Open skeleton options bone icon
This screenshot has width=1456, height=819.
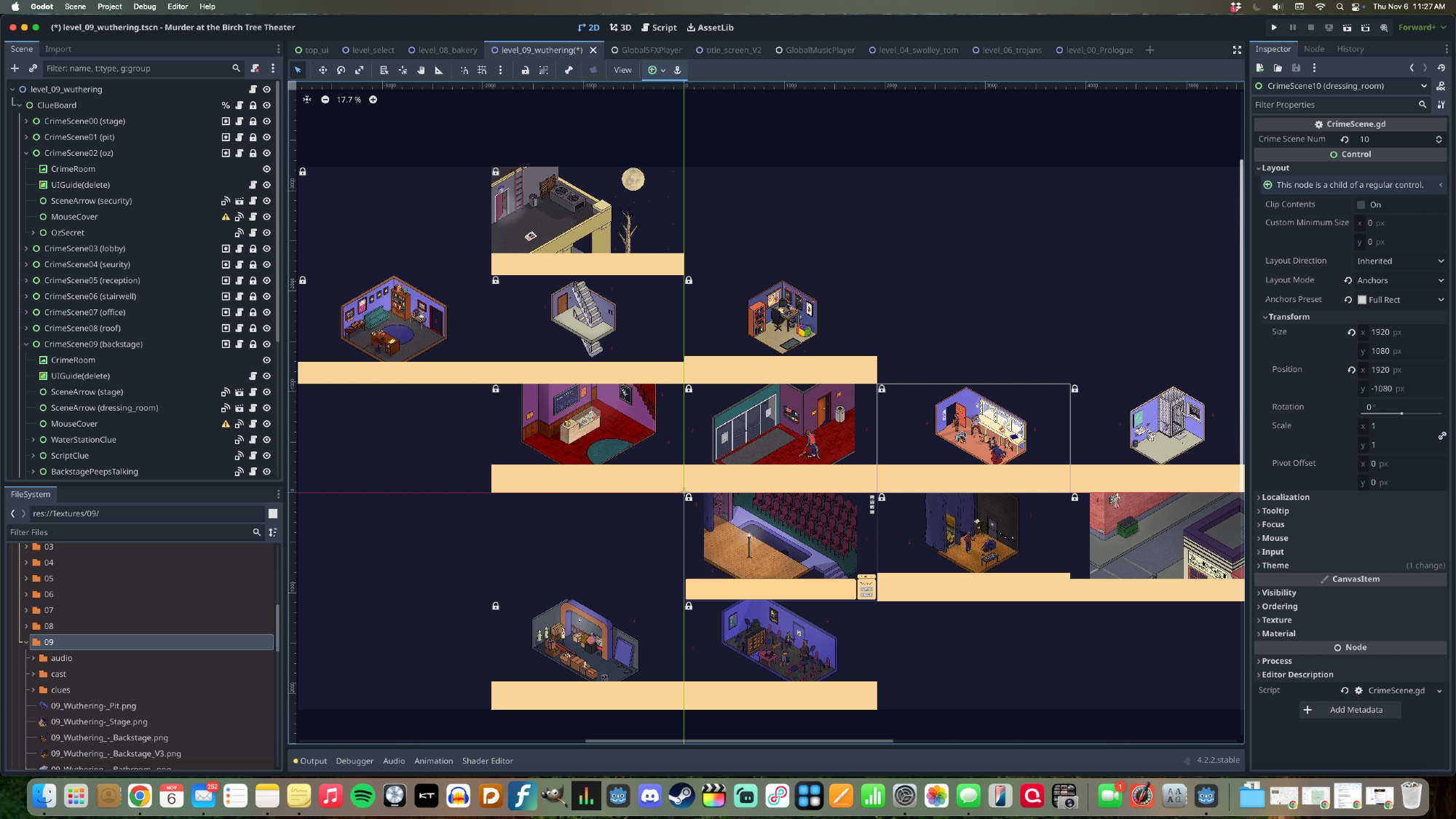(x=569, y=70)
